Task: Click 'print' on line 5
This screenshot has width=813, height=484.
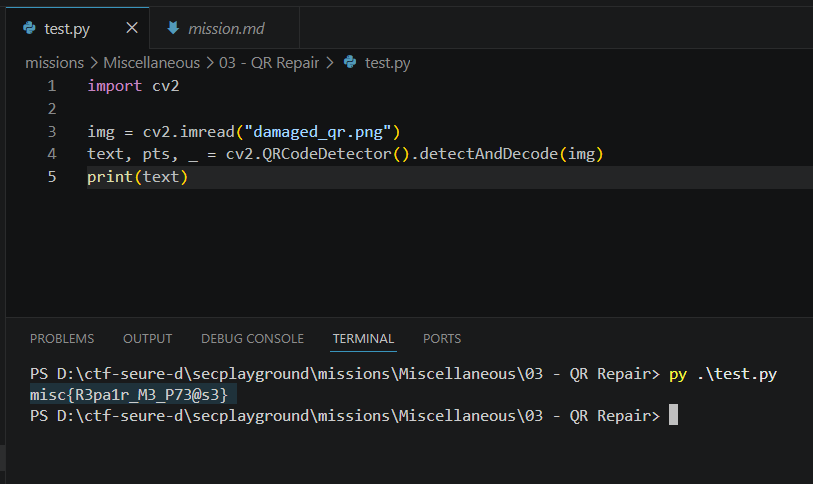Action: (110, 177)
